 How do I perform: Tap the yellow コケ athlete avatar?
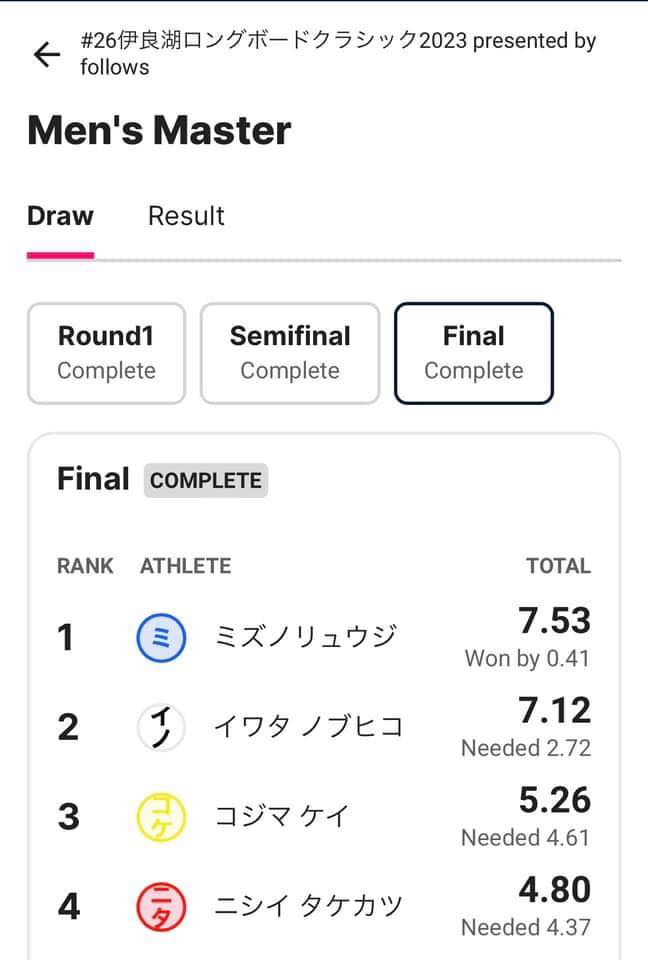pos(161,816)
